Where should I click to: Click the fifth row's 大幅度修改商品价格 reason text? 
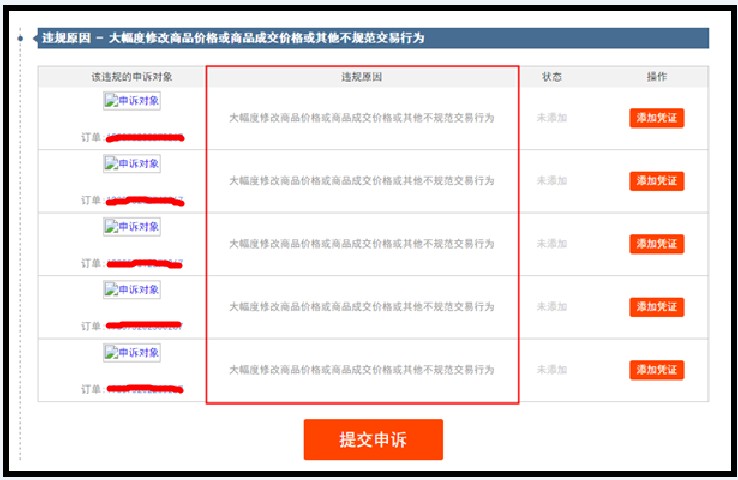click(361, 370)
